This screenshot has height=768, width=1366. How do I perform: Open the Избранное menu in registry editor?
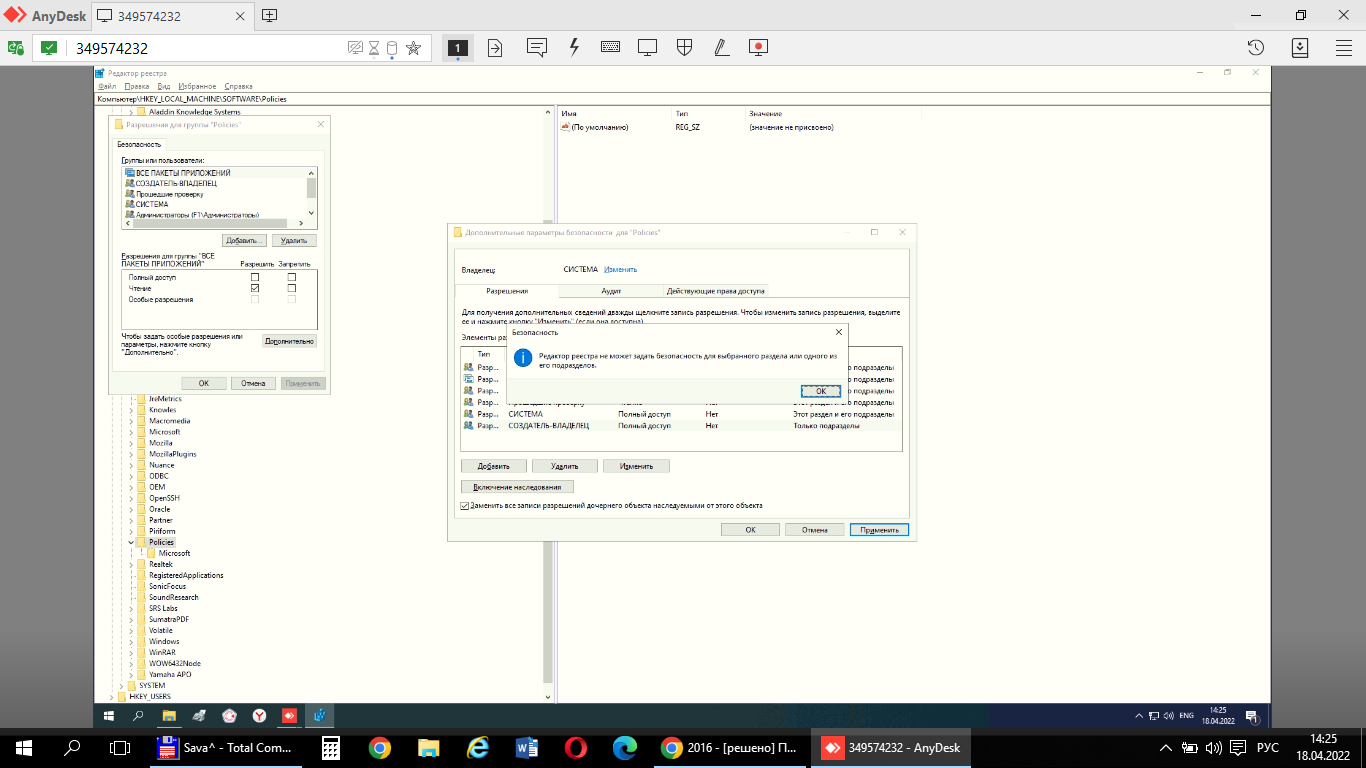[199, 87]
